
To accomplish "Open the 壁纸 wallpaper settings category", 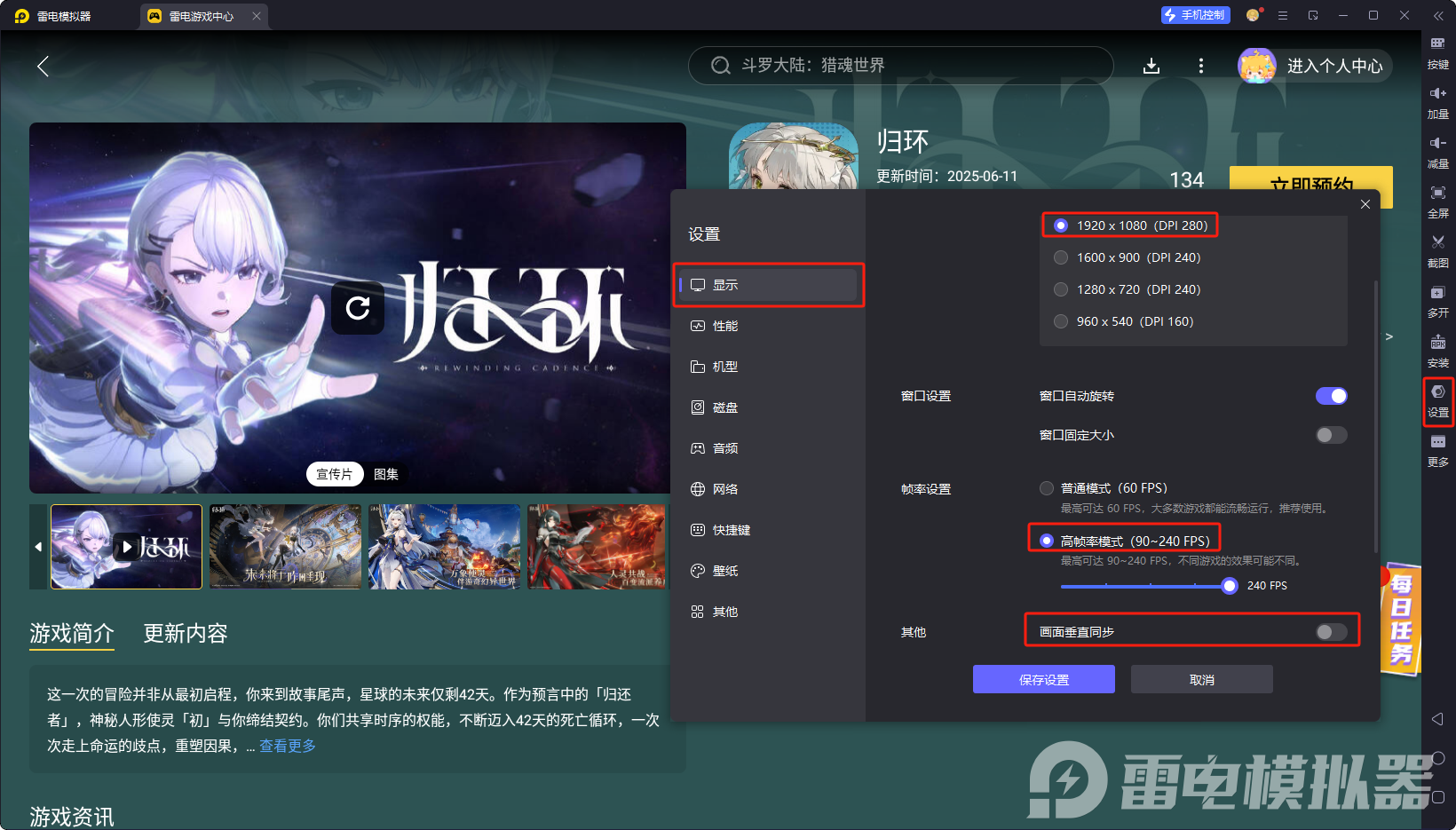I will coord(724,571).
